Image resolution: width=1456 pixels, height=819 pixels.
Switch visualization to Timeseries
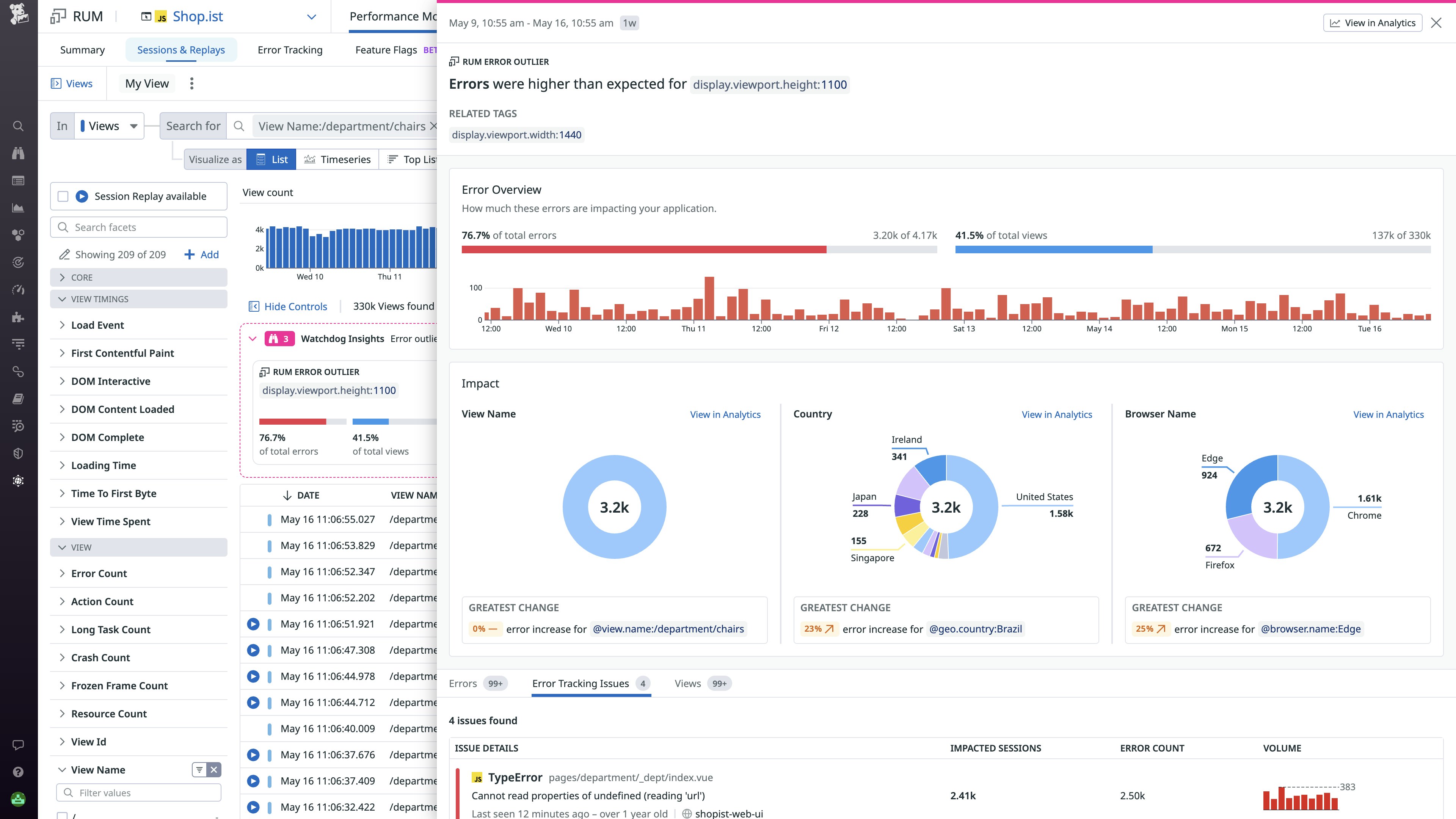(337, 159)
